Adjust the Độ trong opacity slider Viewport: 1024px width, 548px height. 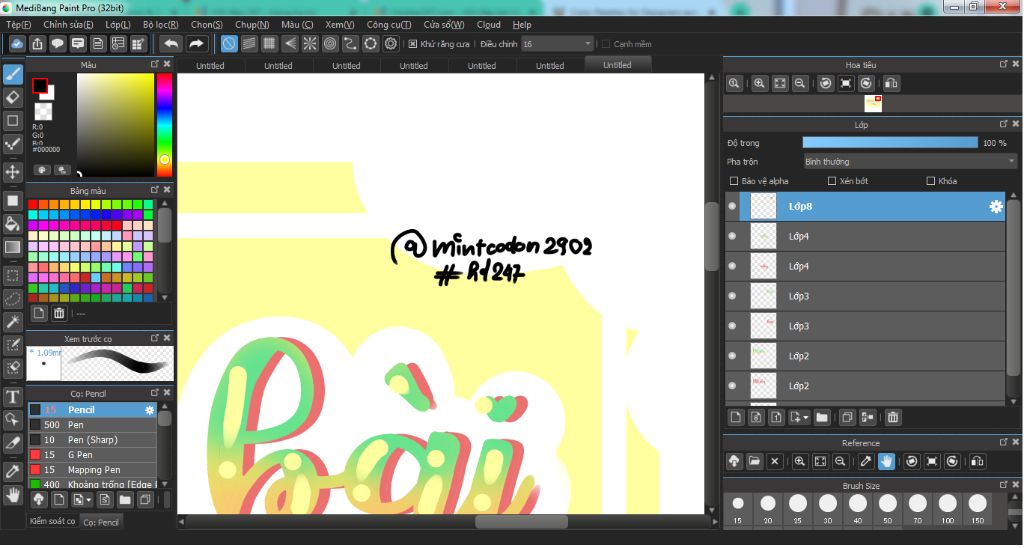(889, 142)
